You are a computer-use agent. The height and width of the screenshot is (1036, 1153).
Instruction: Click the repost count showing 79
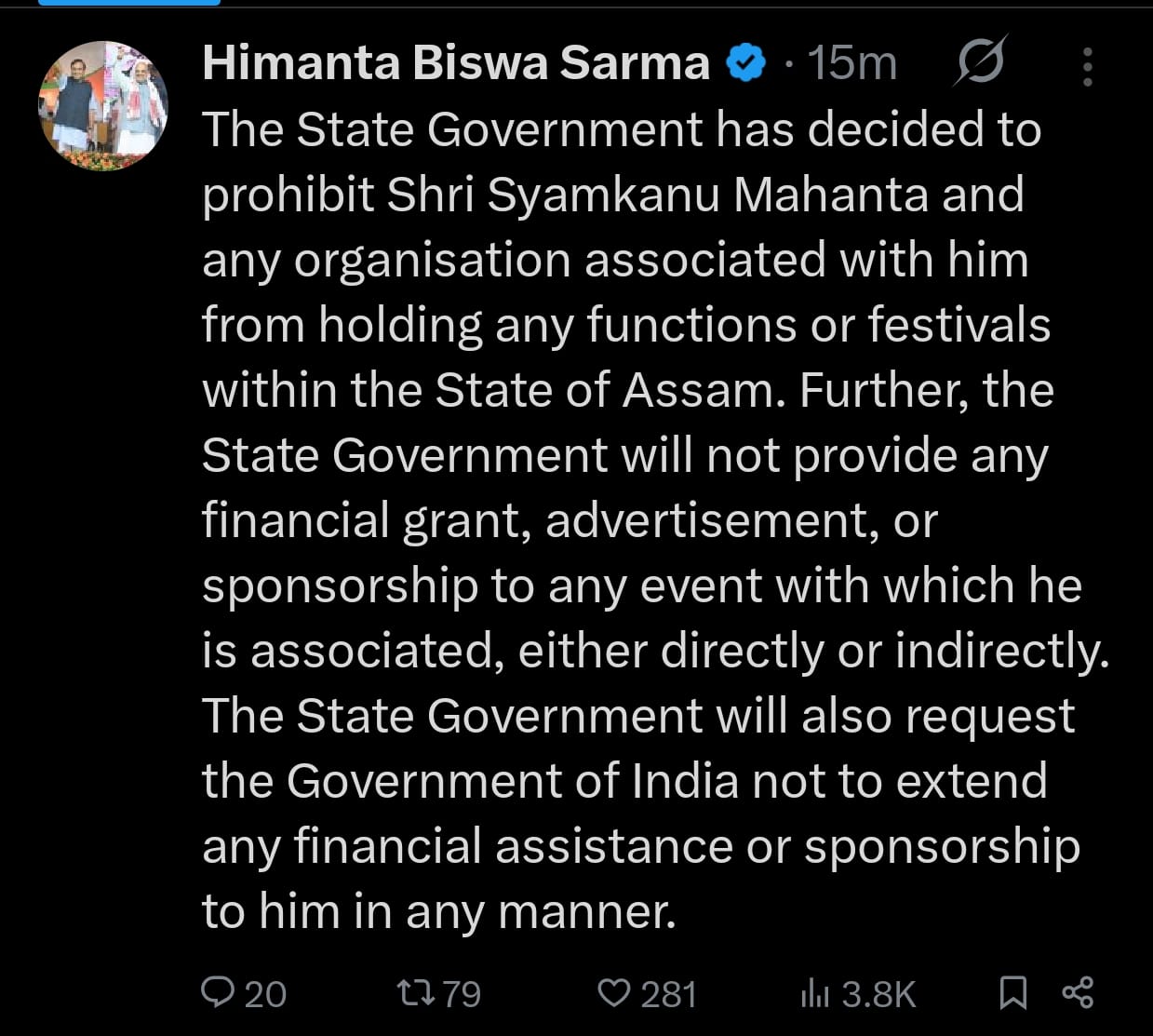[462, 994]
